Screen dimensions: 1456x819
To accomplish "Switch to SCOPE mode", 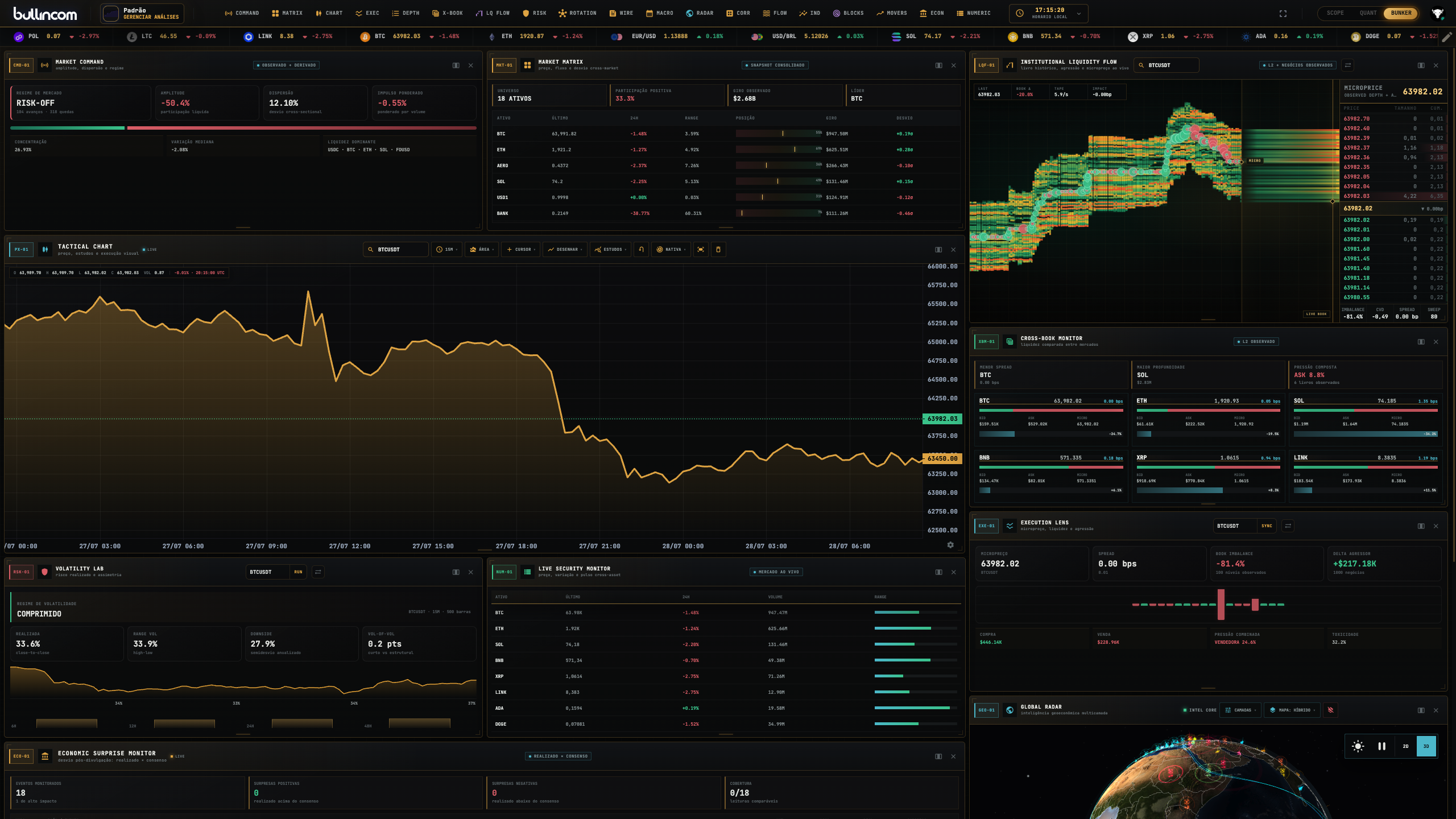I will 1335,13.
